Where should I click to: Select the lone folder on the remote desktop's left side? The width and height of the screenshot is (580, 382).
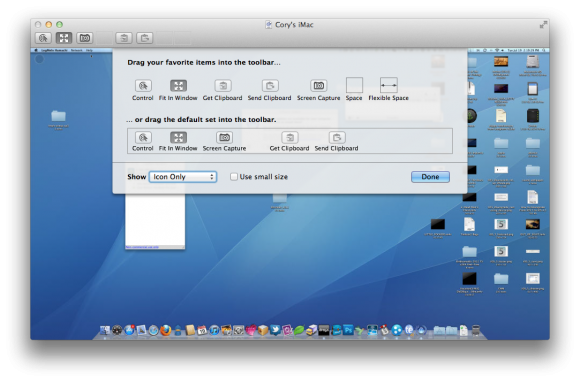tap(58, 116)
